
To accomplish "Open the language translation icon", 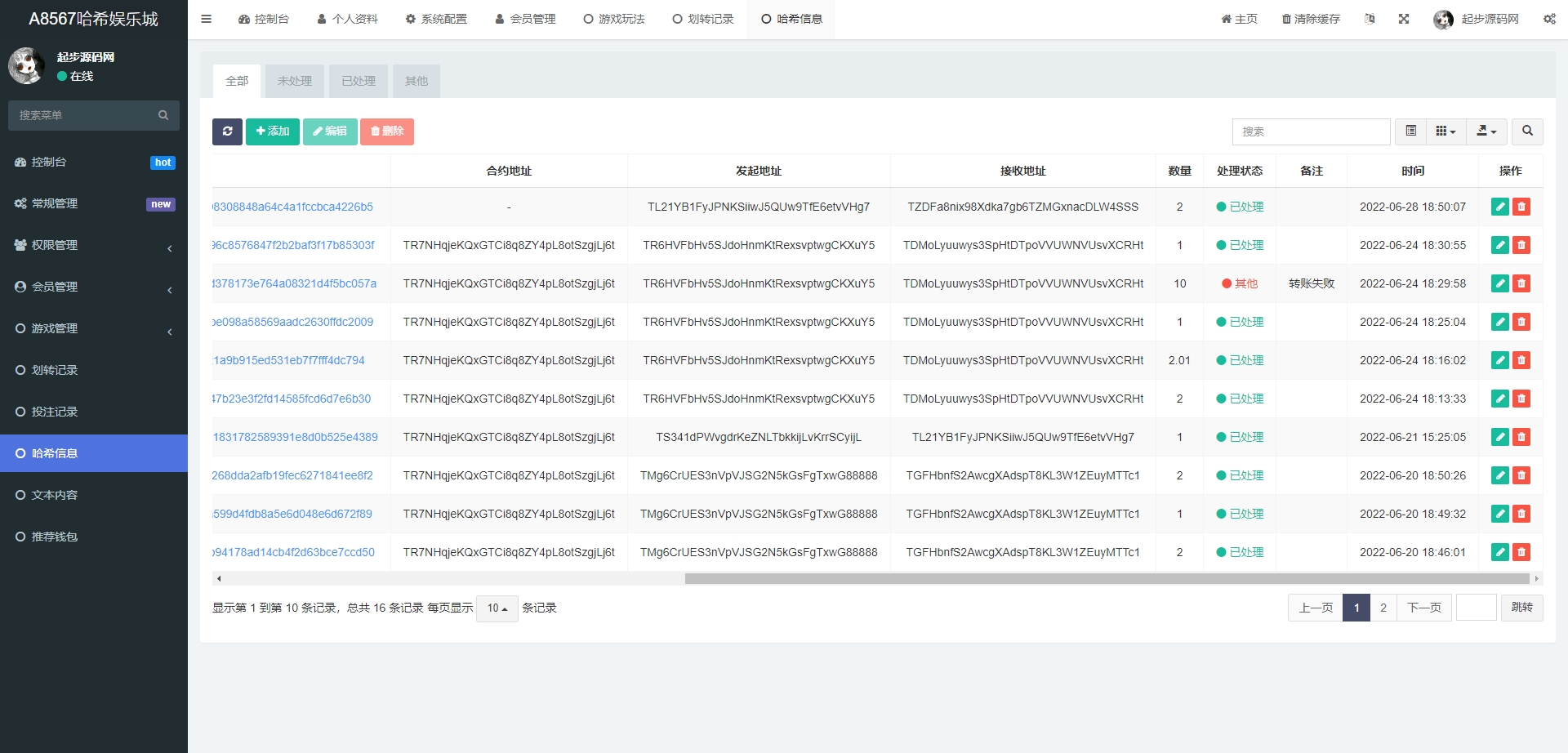I will click(1370, 19).
